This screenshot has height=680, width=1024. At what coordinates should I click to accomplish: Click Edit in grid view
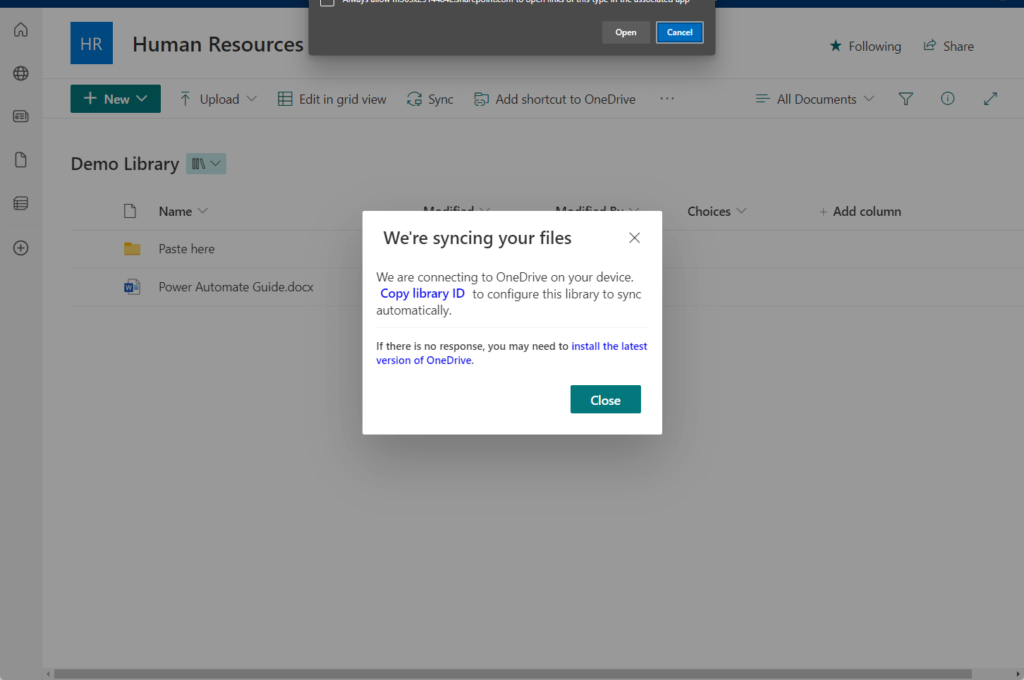pos(332,99)
